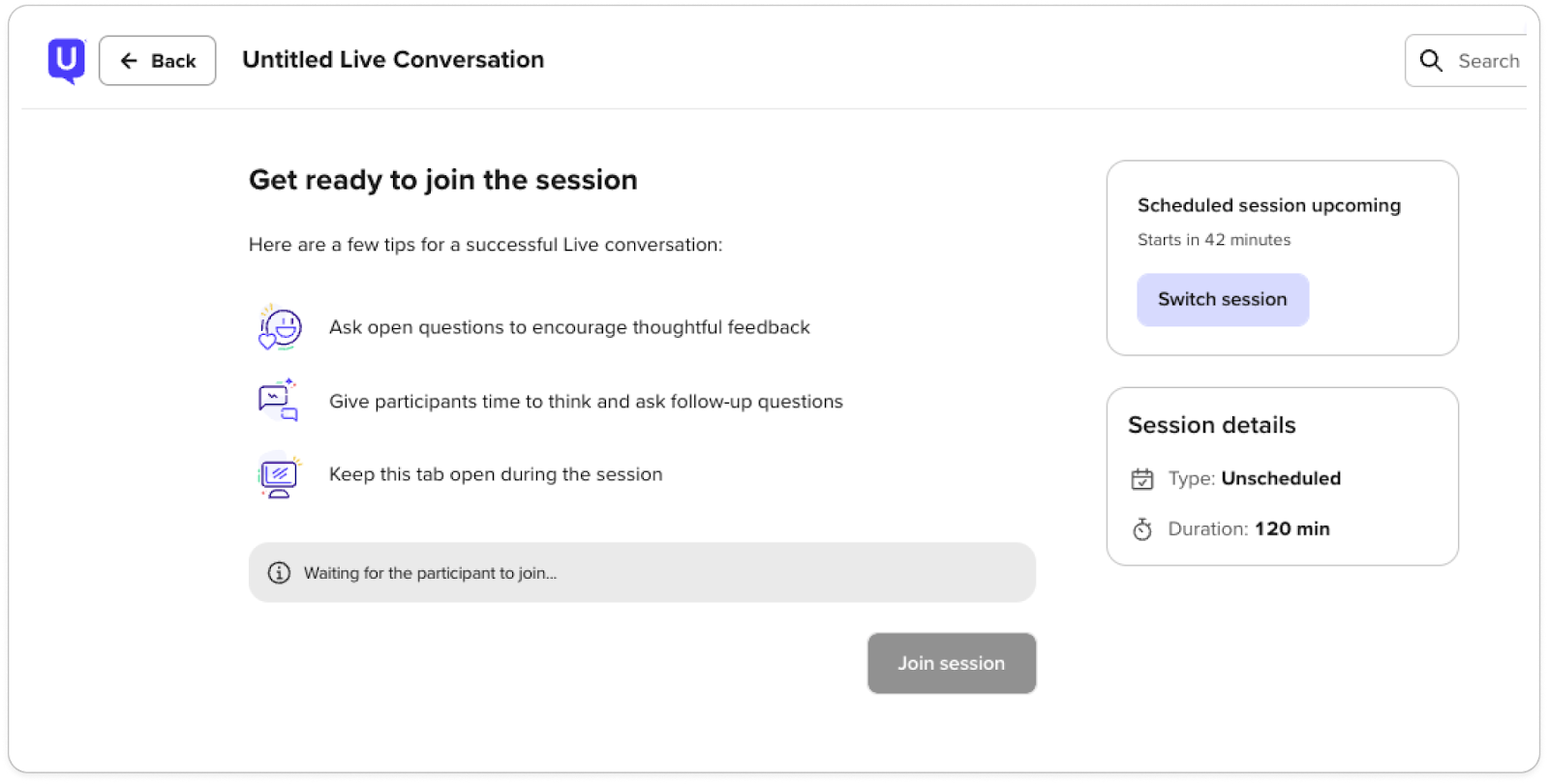Click the Waiting for the participant message
1549x784 pixels.
pos(430,573)
